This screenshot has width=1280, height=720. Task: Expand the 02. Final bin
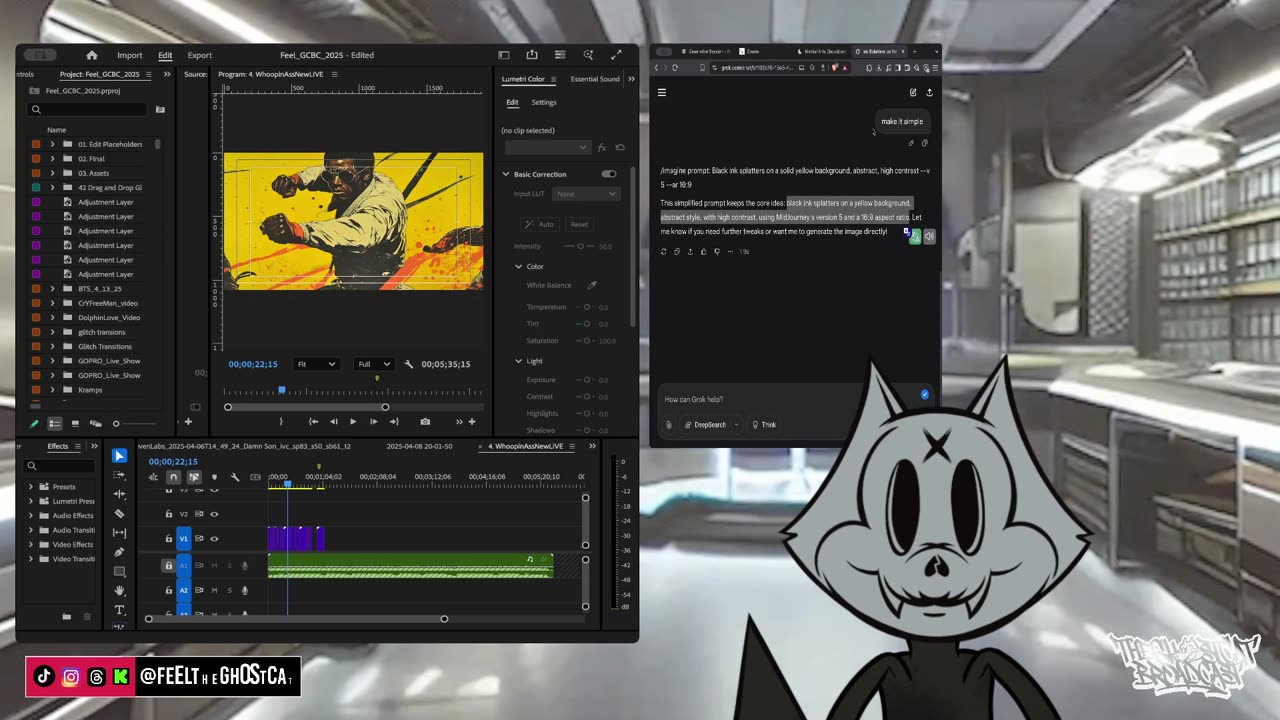coord(52,159)
